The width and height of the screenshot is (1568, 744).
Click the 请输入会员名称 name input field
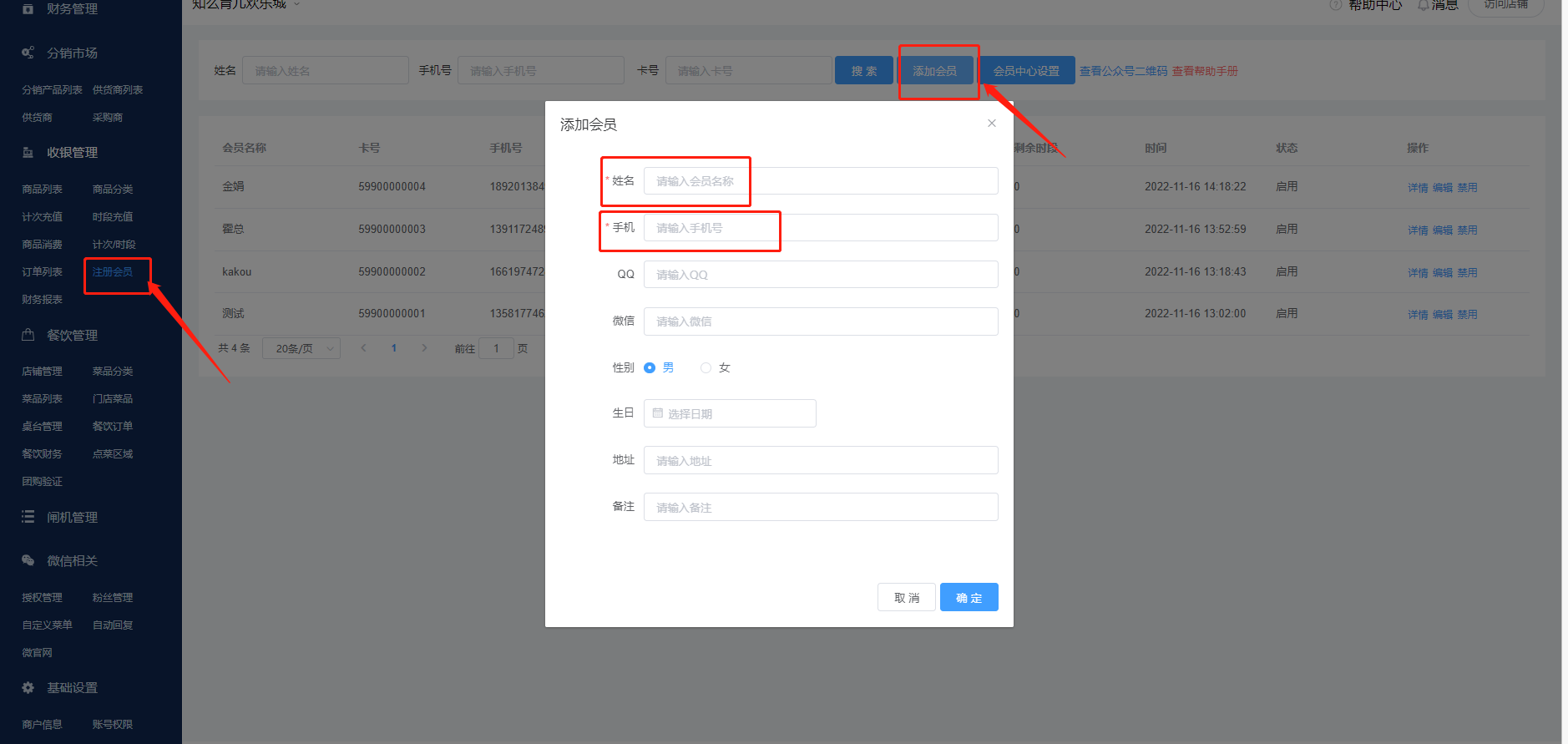(x=820, y=181)
